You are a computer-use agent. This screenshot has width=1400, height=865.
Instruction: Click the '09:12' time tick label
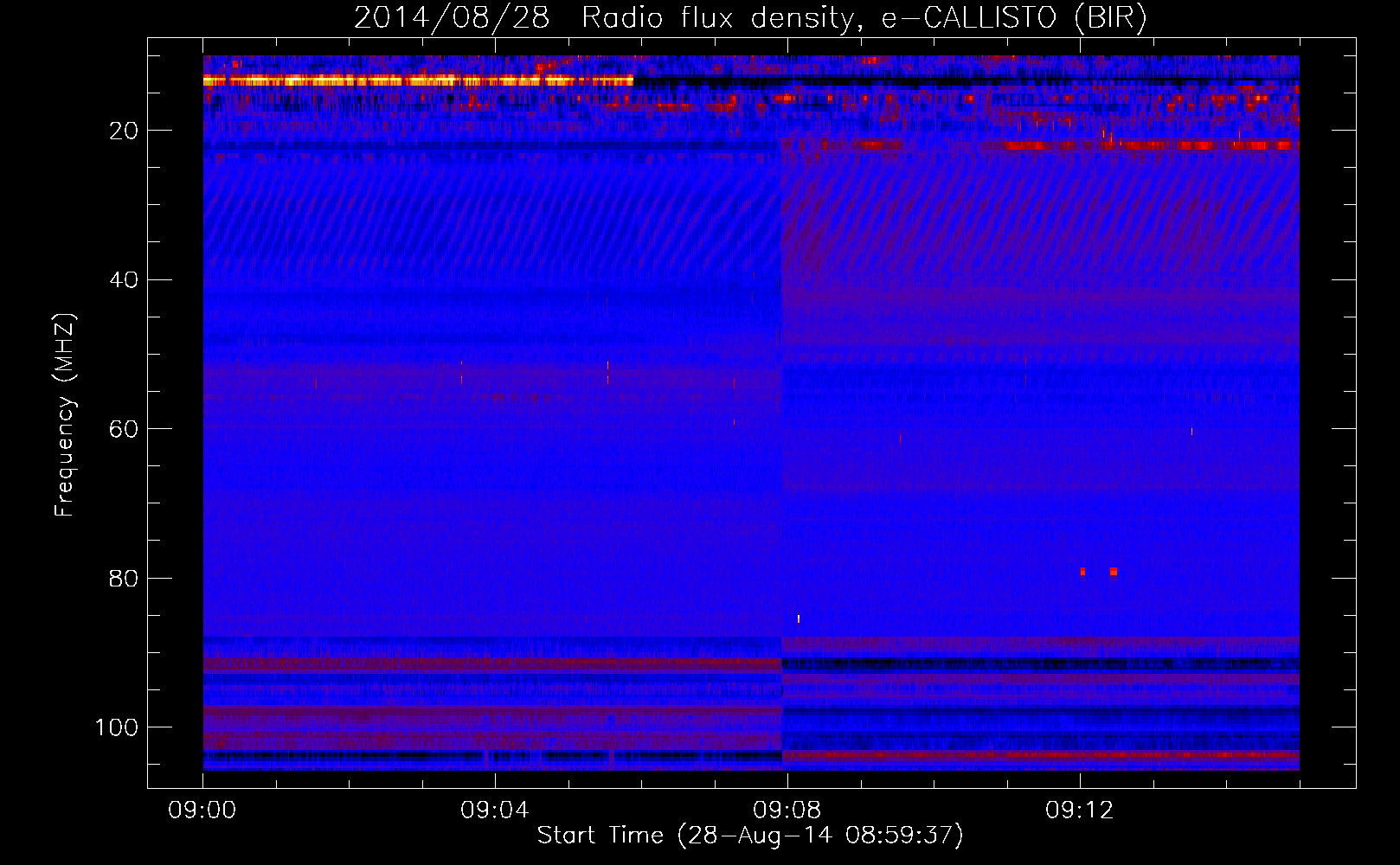pyautogui.click(x=1080, y=811)
